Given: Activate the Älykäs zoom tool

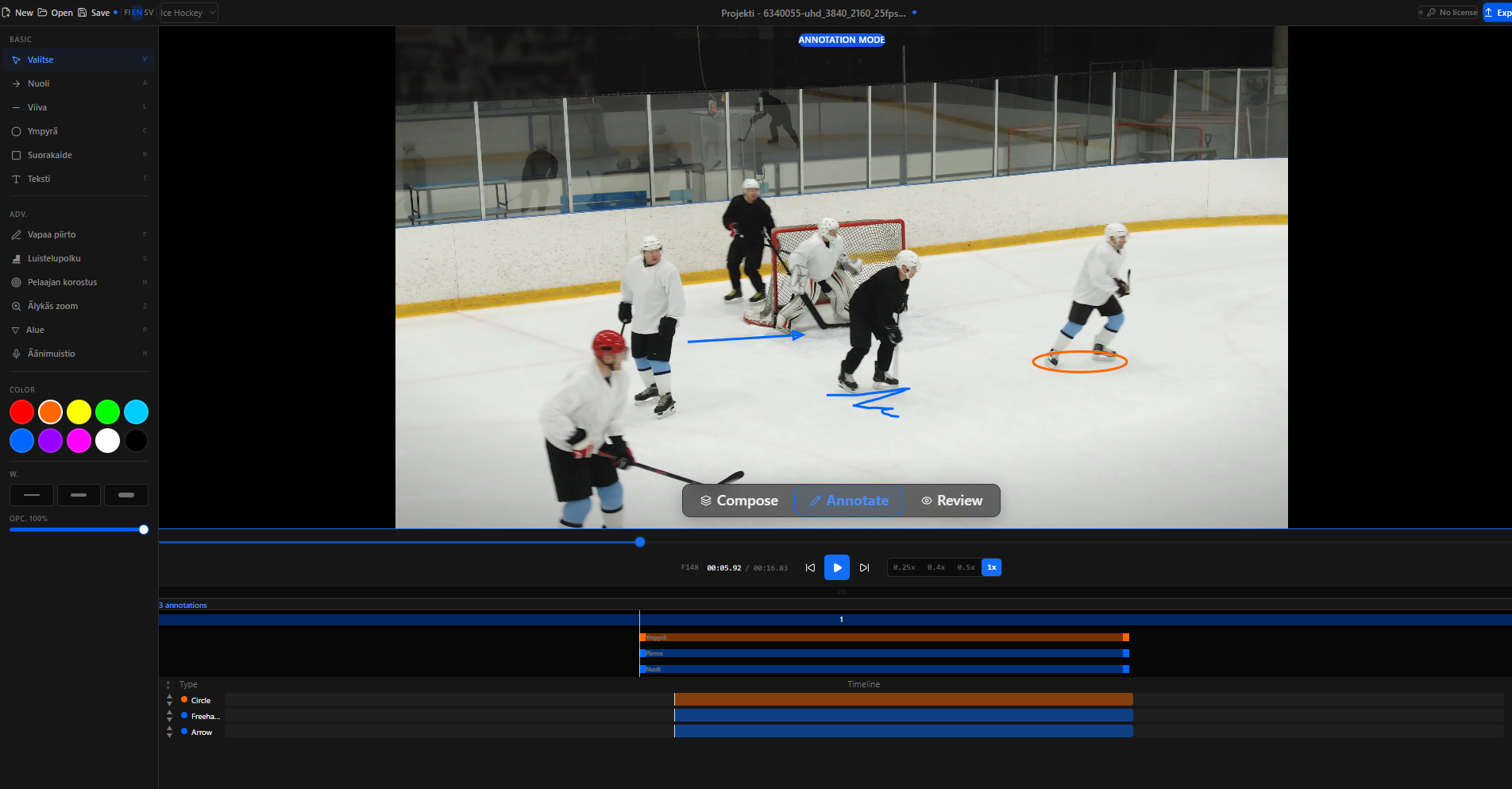Looking at the screenshot, I should pos(52,306).
